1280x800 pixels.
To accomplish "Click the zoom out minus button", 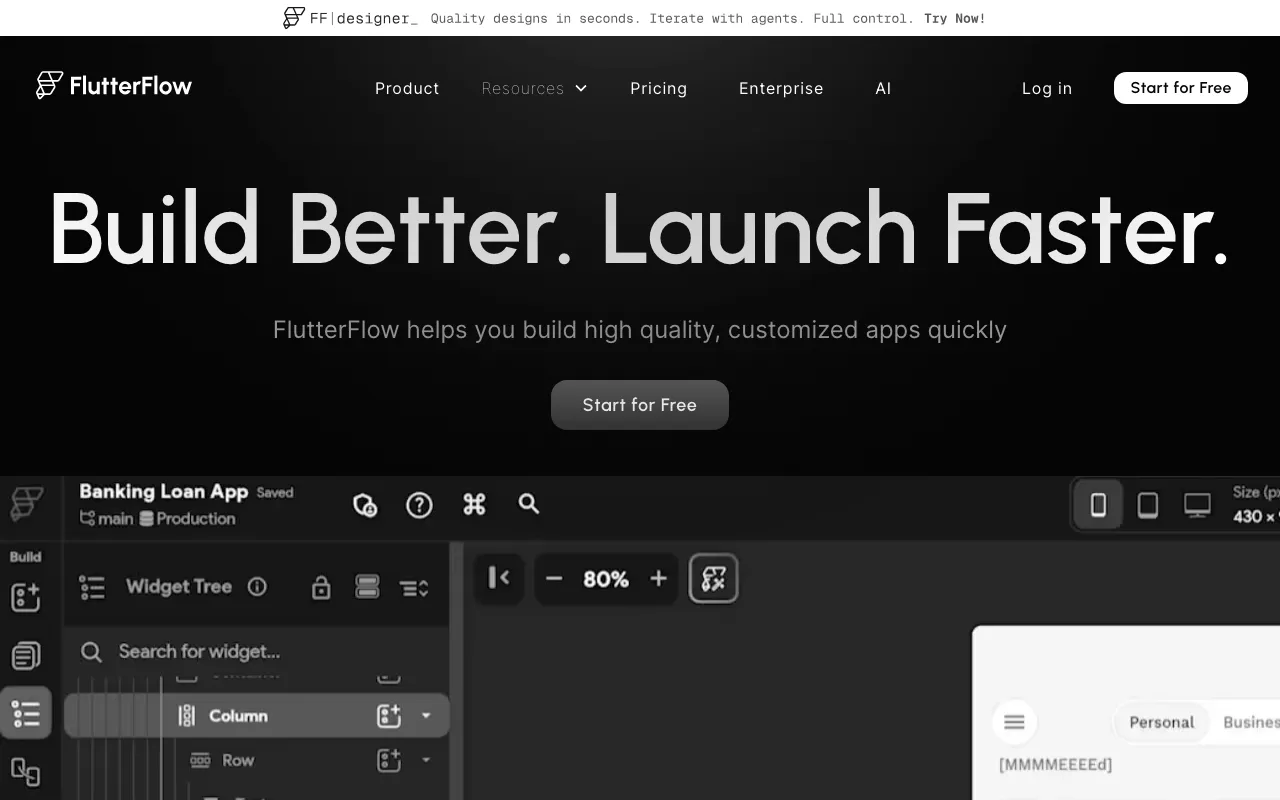I will 554,579.
